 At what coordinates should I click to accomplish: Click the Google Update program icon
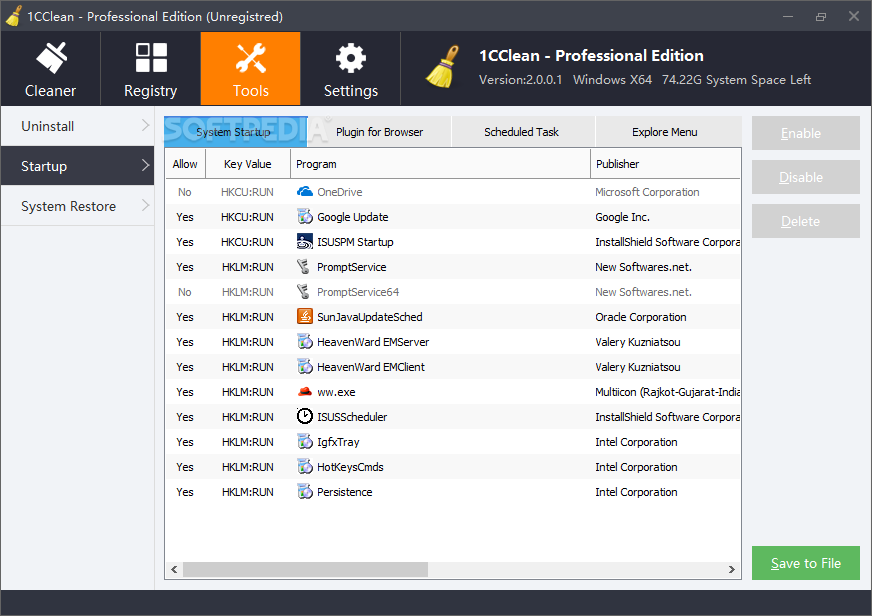pyautogui.click(x=305, y=217)
